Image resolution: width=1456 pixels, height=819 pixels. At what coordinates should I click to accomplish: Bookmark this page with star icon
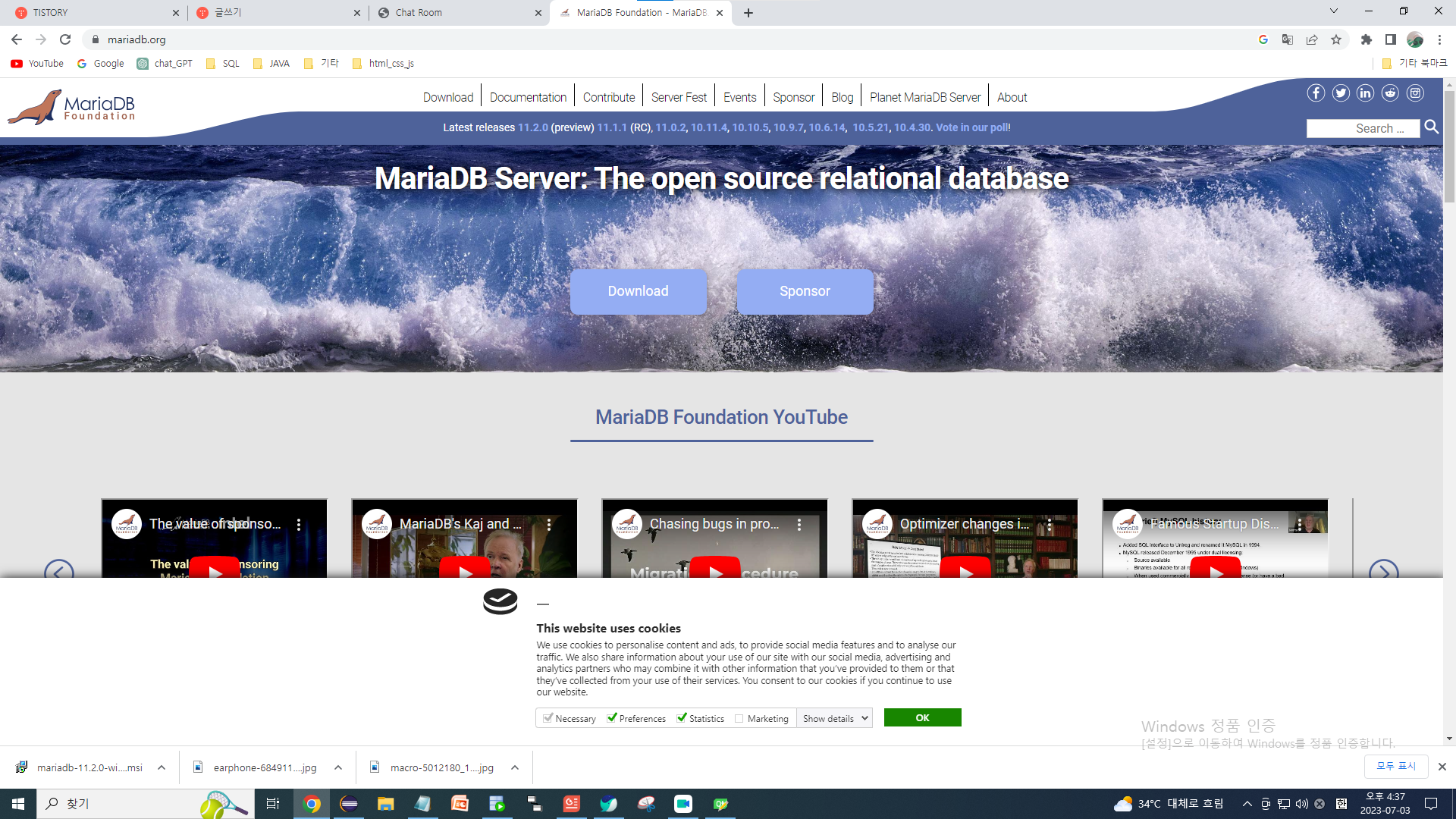(1336, 39)
